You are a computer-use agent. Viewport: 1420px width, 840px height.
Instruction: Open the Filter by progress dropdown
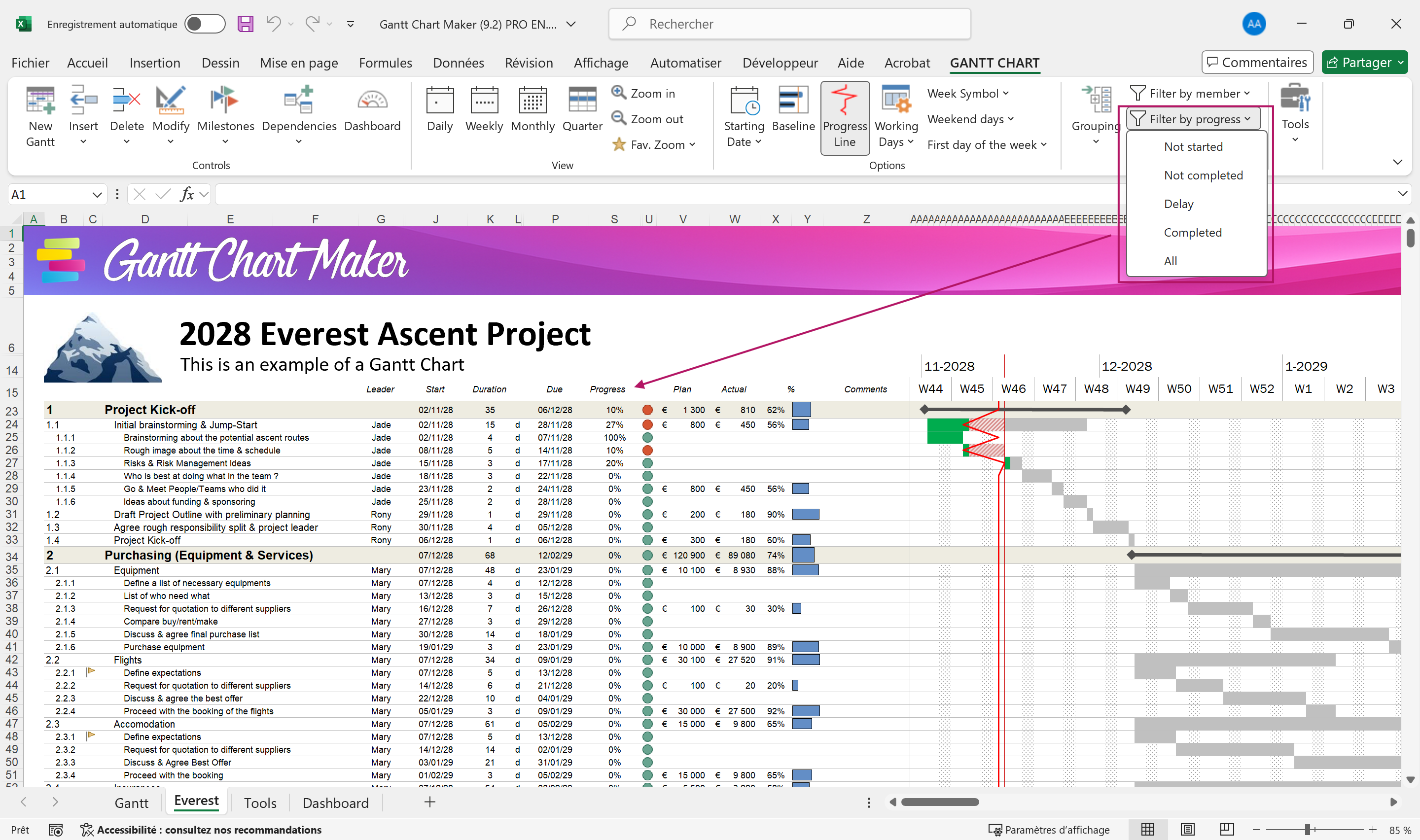(x=1193, y=118)
